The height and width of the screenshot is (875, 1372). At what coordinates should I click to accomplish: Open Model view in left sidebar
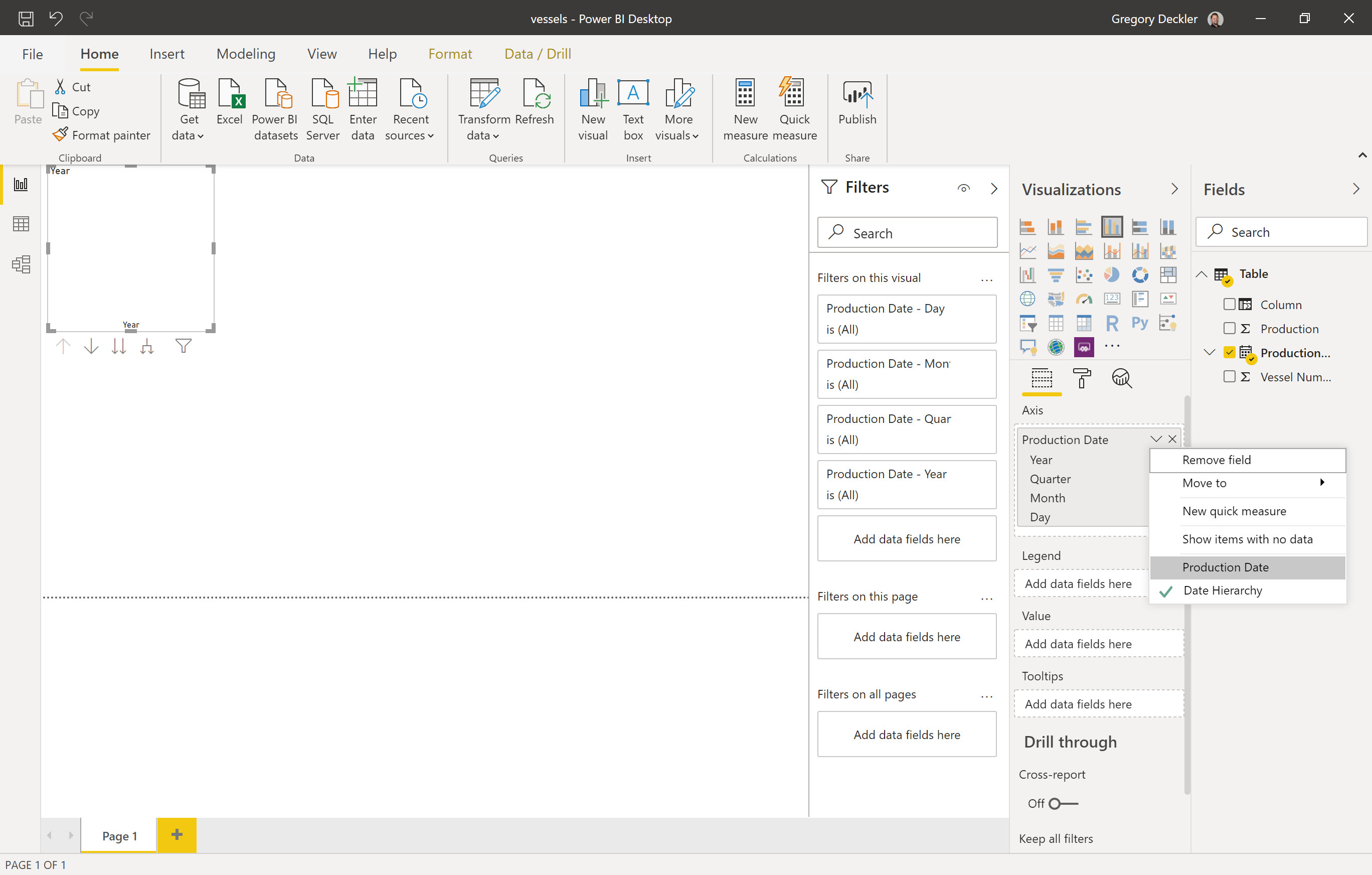point(21,264)
